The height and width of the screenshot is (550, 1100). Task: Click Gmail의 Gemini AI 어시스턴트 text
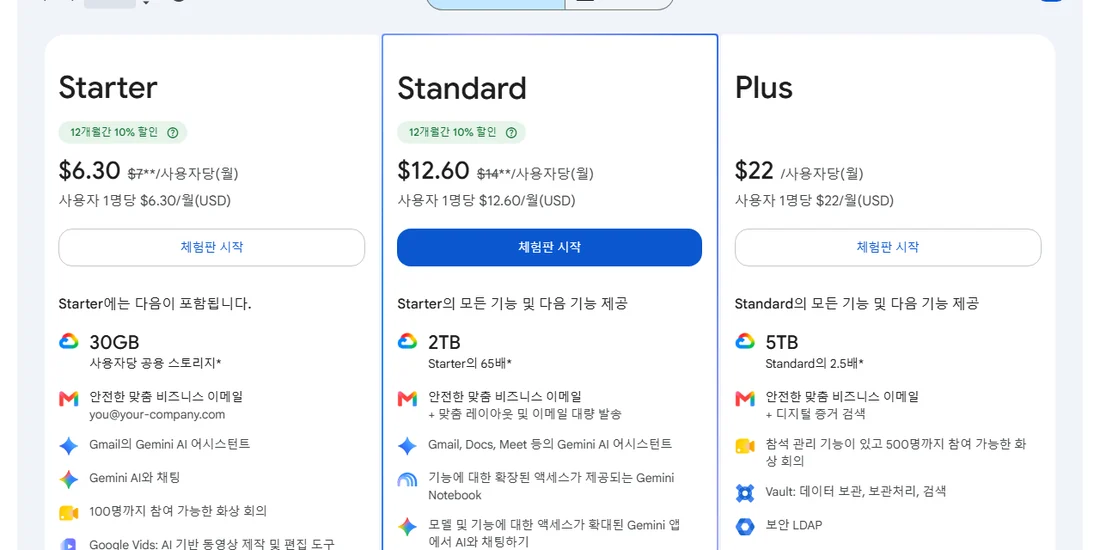170,444
